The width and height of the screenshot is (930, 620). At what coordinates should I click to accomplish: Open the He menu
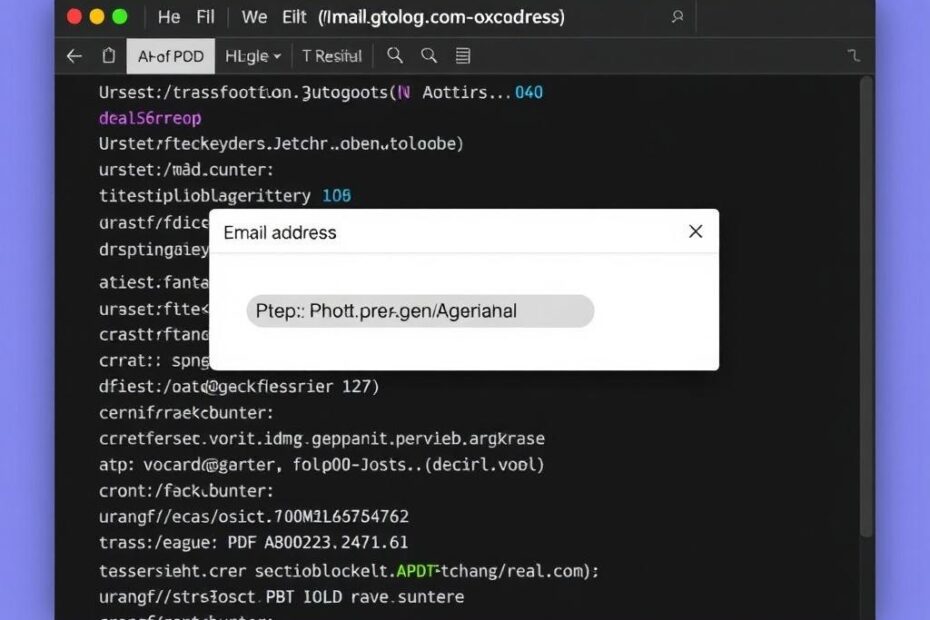pyautogui.click(x=169, y=17)
